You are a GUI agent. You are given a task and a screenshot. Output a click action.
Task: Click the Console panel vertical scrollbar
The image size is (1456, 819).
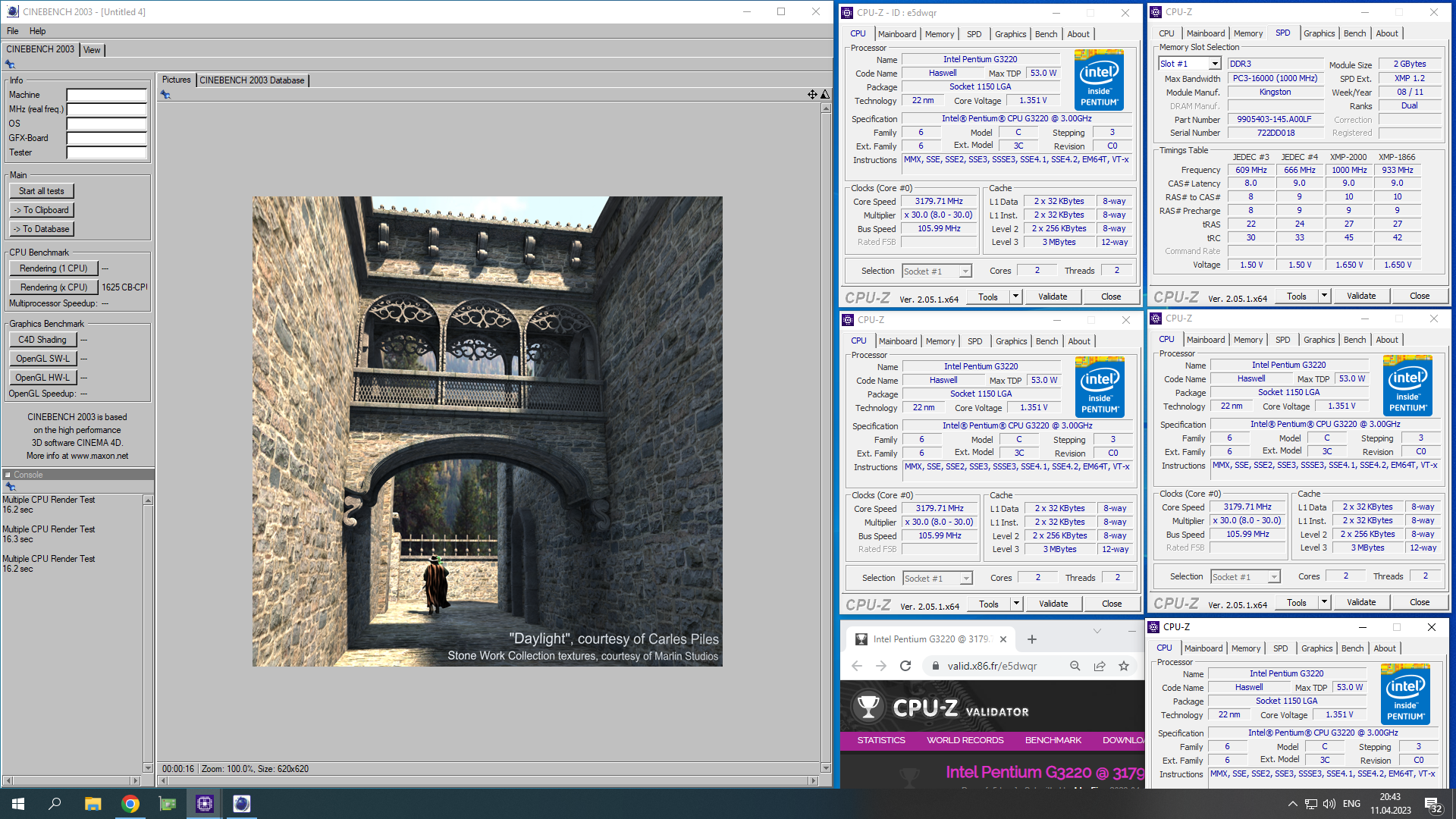pos(148,634)
